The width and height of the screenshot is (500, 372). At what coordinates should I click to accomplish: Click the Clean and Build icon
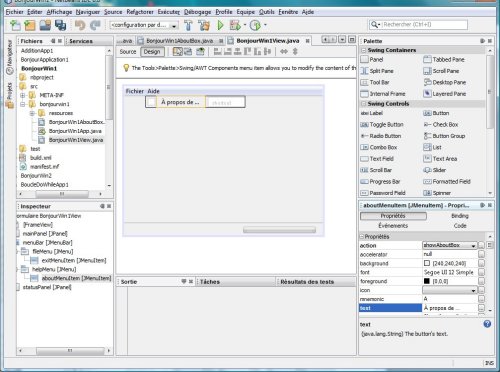(x=204, y=25)
